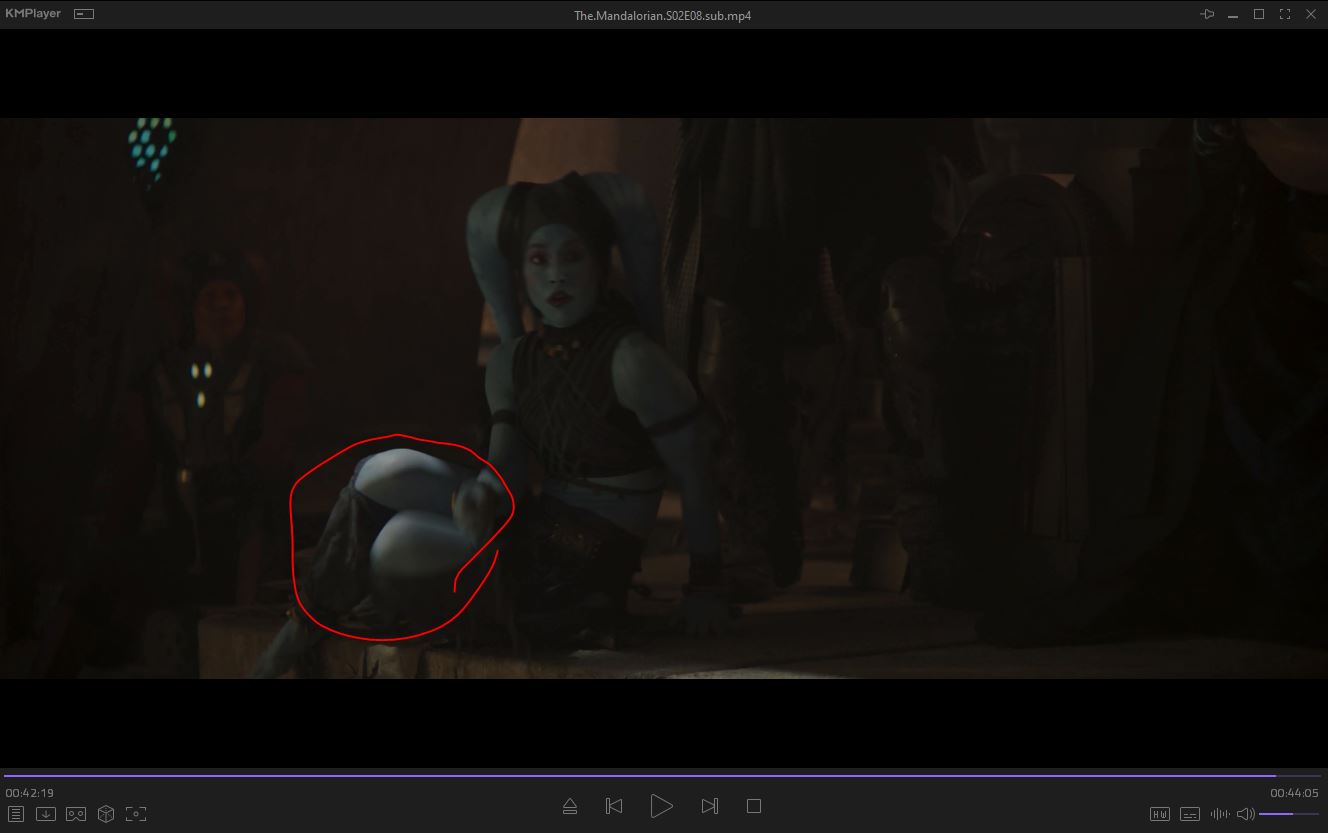Click the screen capture frame icon

click(x=136, y=814)
